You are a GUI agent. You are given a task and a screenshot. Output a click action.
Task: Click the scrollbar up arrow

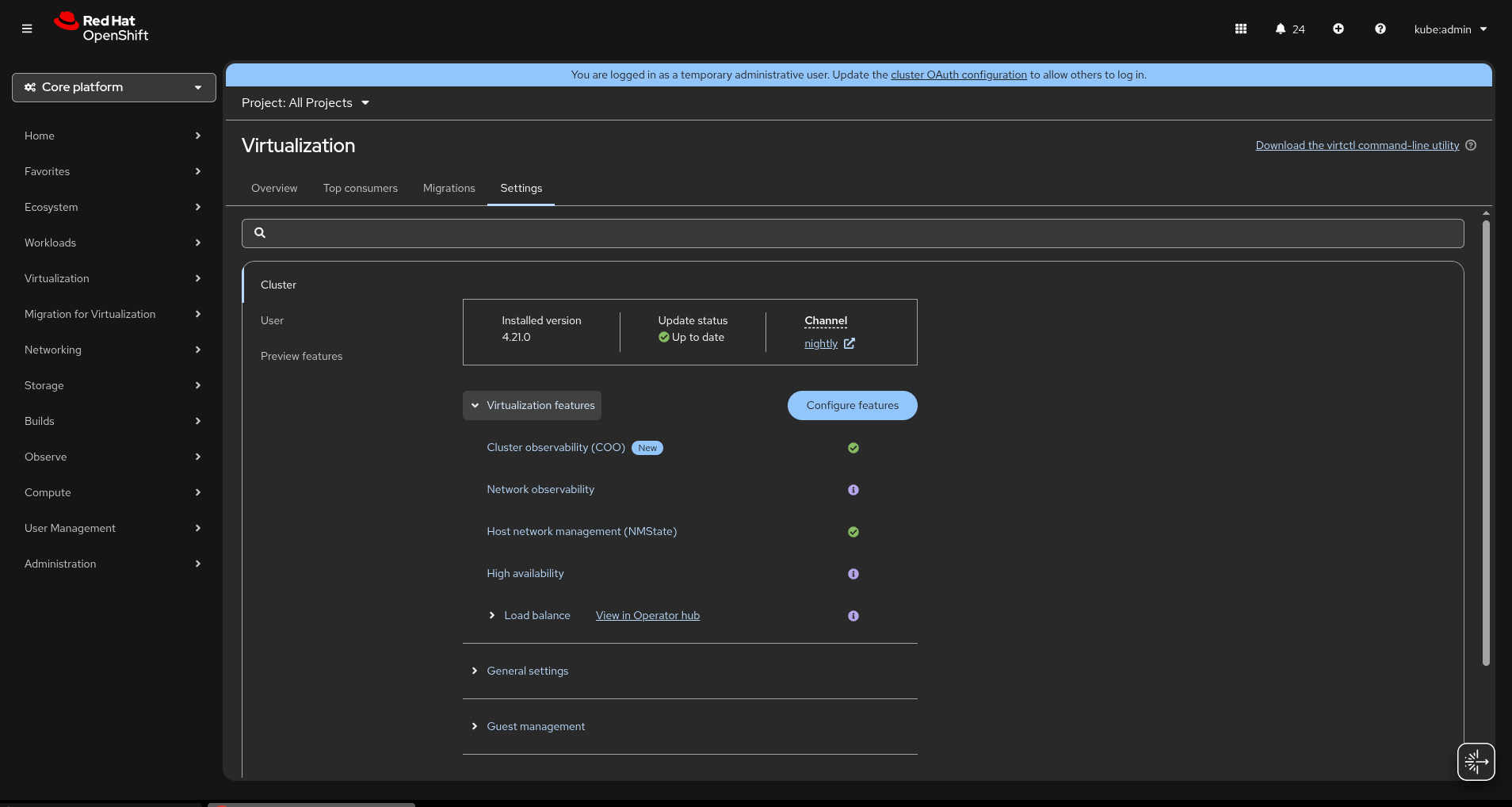[x=1486, y=213]
